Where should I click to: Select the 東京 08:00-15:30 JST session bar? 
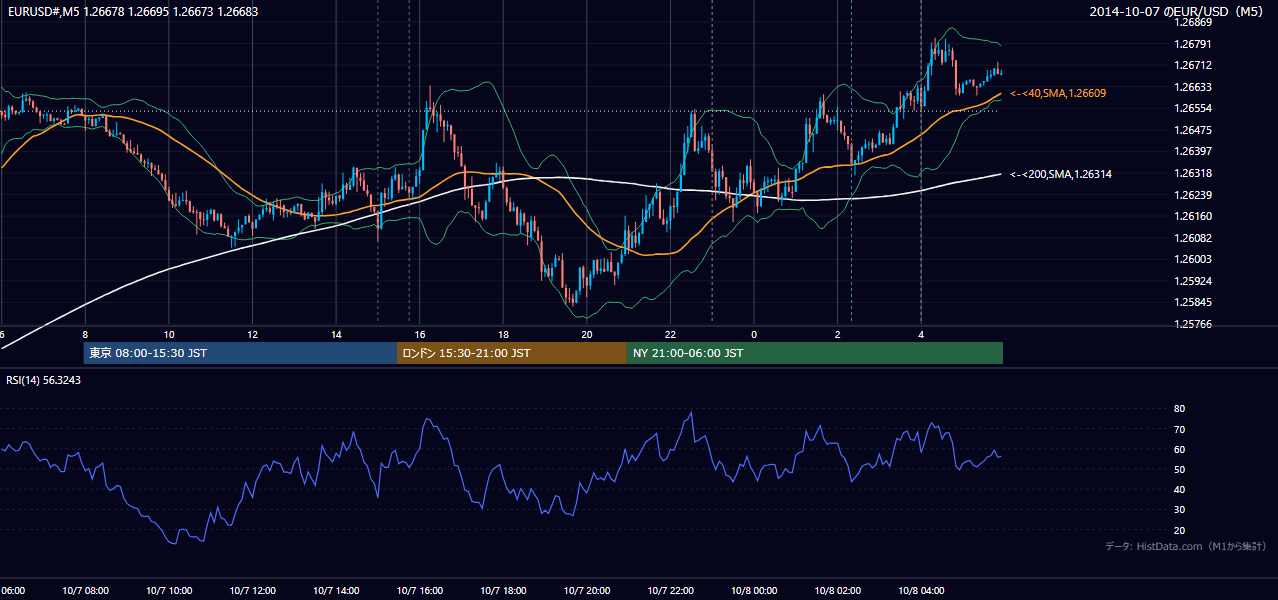point(240,353)
